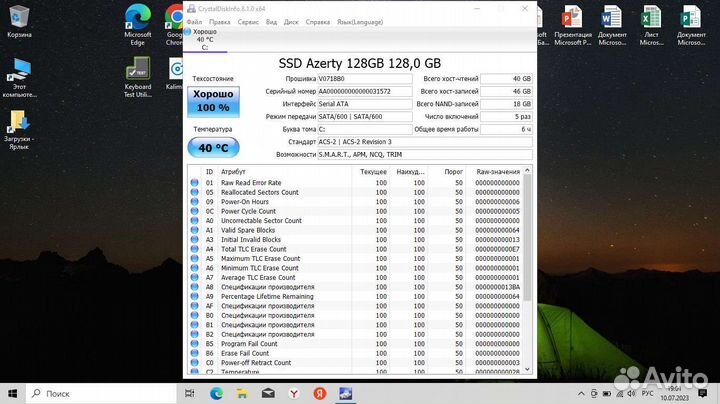Click the РУС language indicator
Screen dimensions: 720x404
click(x=647, y=394)
